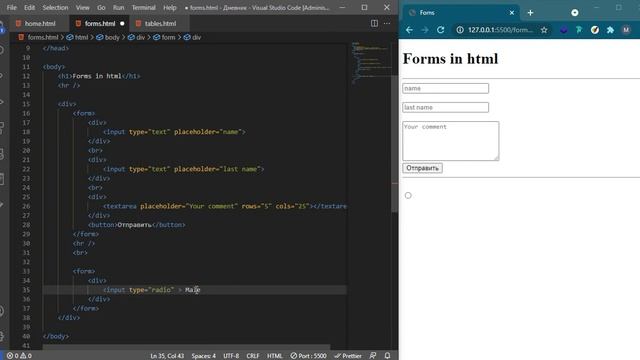Open the Help menu
The width and height of the screenshot is (640, 360).
click(x=169, y=7)
